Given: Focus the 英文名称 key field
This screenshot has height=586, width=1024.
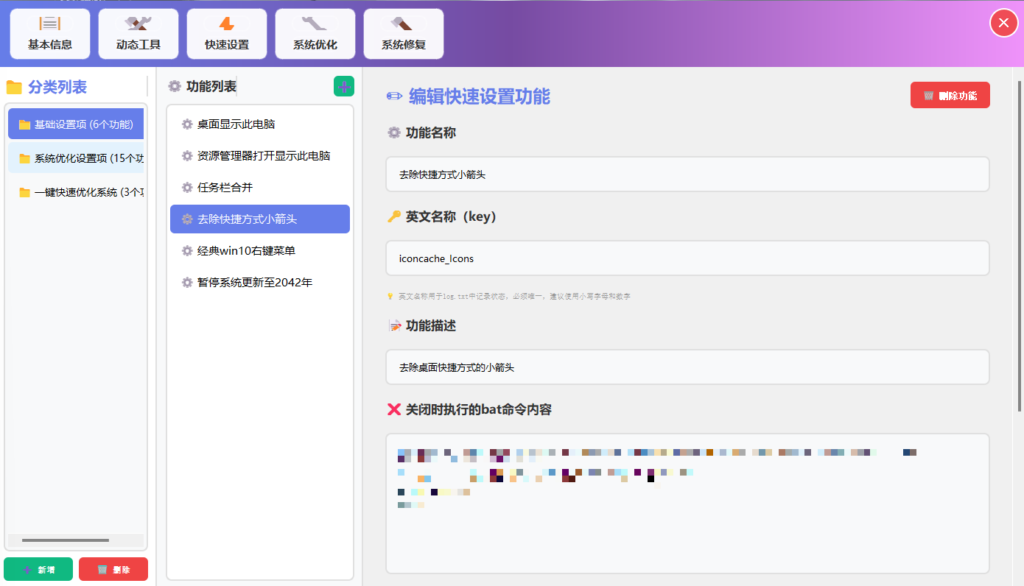Looking at the screenshot, I should 687,258.
